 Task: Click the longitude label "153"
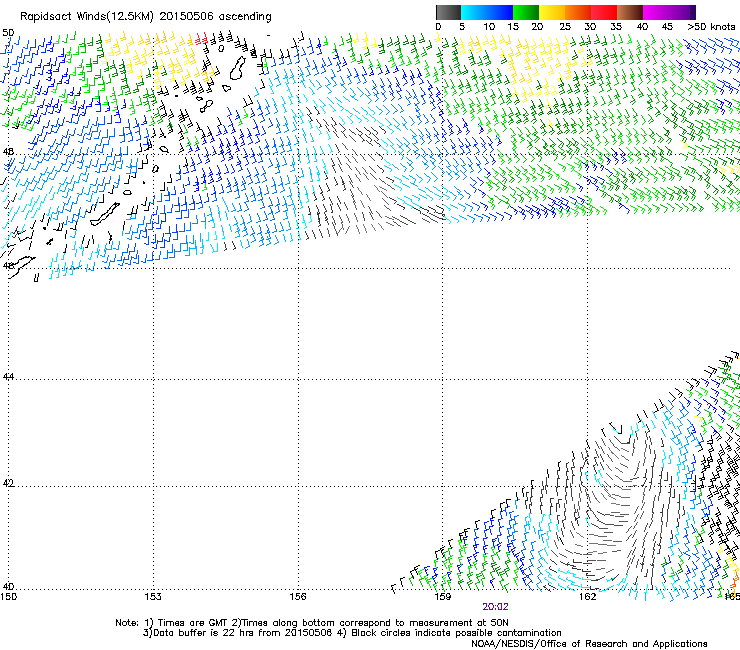click(153, 597)
